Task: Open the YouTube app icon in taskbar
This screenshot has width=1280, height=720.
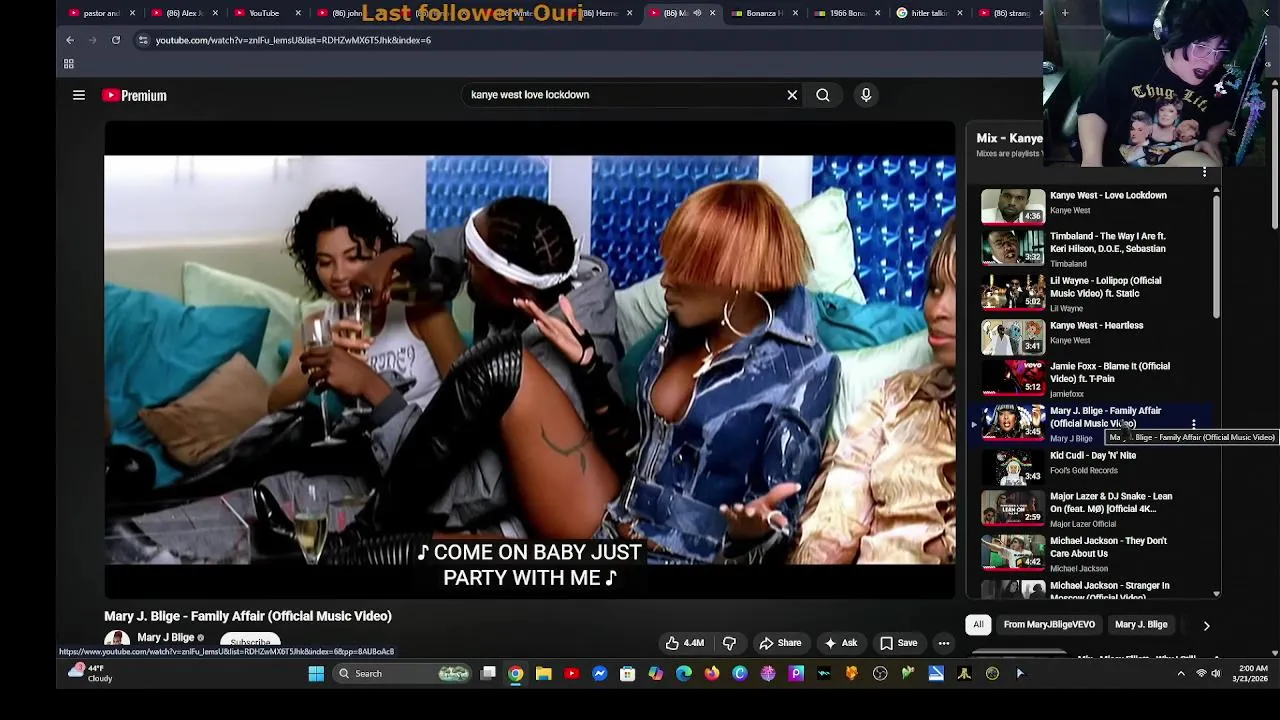Action: pos(572,674)
